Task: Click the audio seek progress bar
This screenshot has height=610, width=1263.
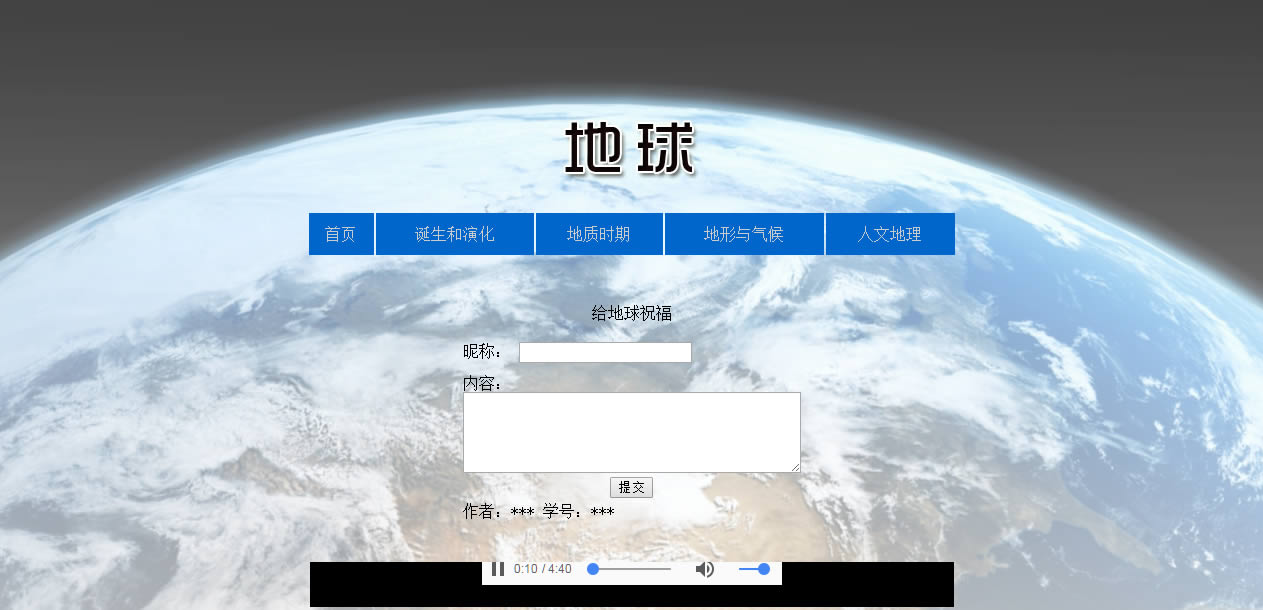Action: pos(630,569)
